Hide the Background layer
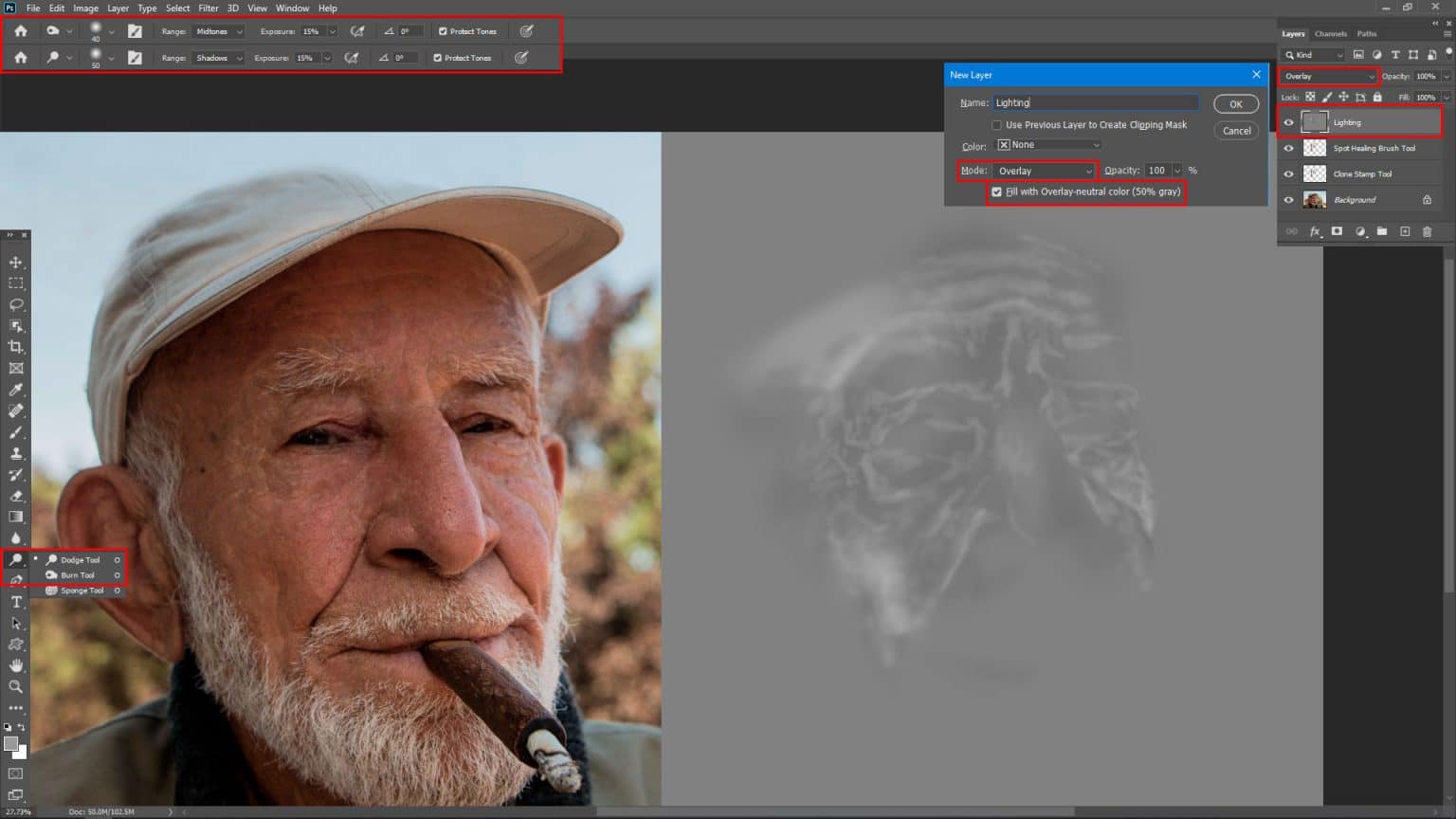The height and width of the screenshot is (819, 1456). 1289,199
